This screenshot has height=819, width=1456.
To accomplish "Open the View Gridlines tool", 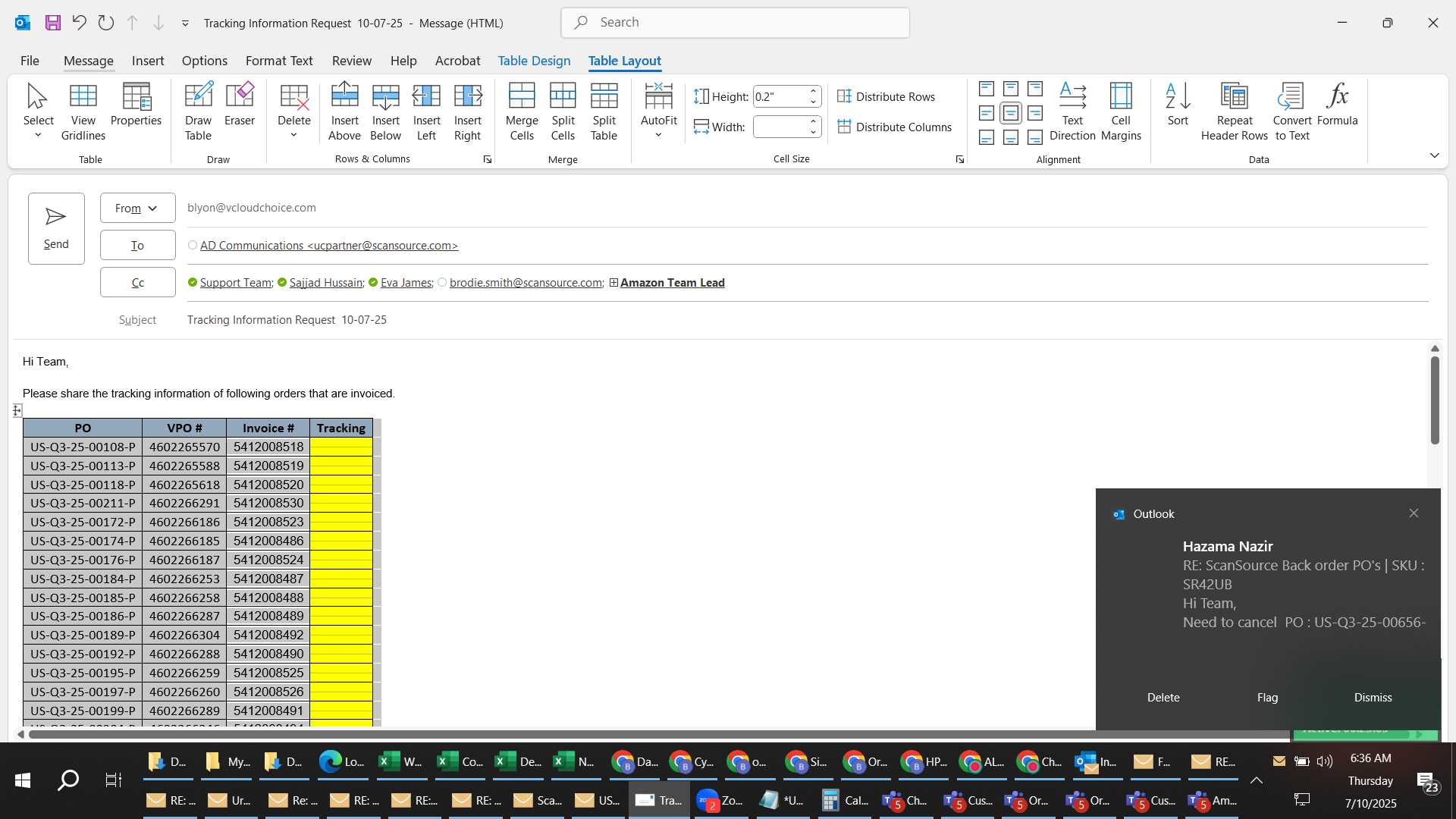I will [x=83, y=112].
